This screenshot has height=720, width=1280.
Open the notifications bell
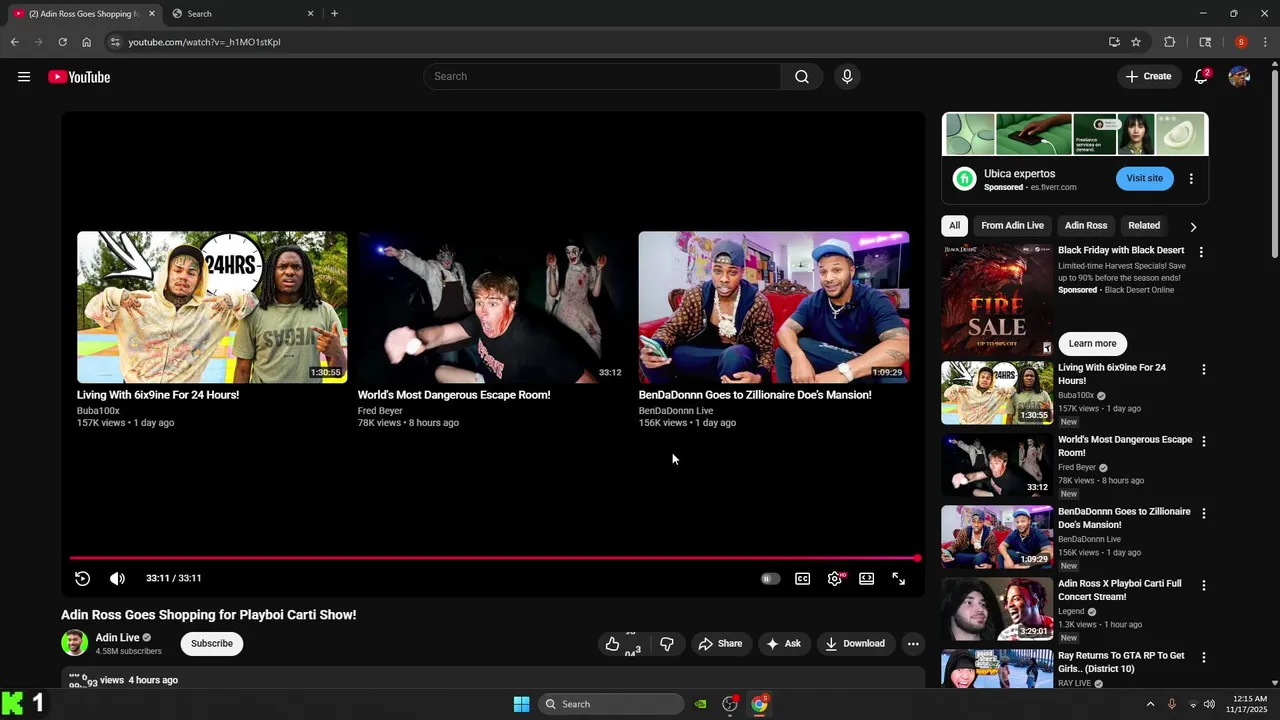[x=1201, y=77]
